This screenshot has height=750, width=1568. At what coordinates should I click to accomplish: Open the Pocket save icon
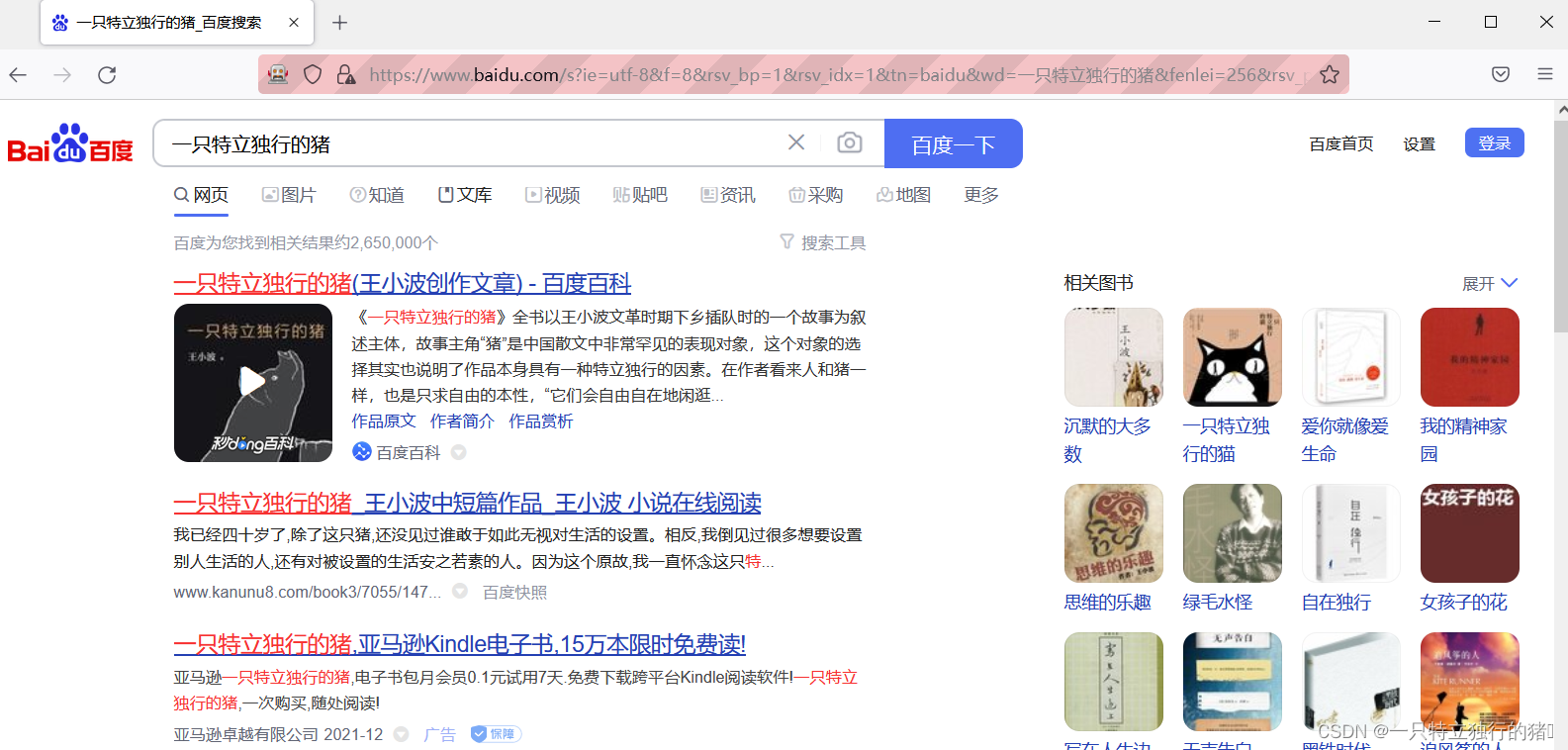click(1501, 74)
